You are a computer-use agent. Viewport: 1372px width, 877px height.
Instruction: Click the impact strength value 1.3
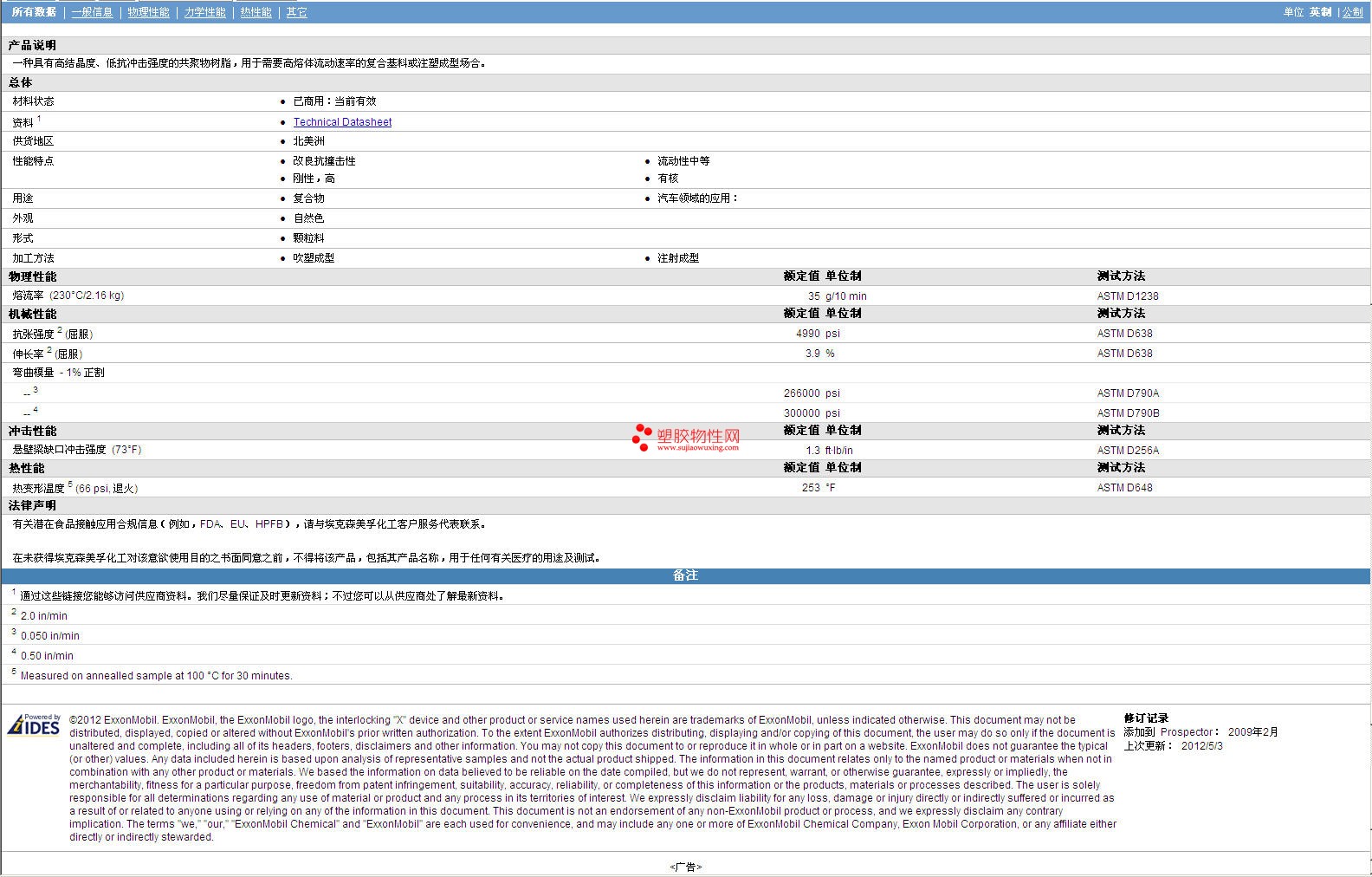coord(812,451)
